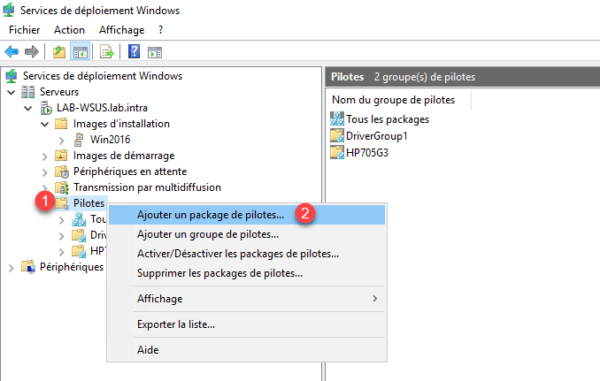The height and width of the screenshot is (381, 600).
Task: Click the Win2016 image group icon
Action: pos(78,140)
